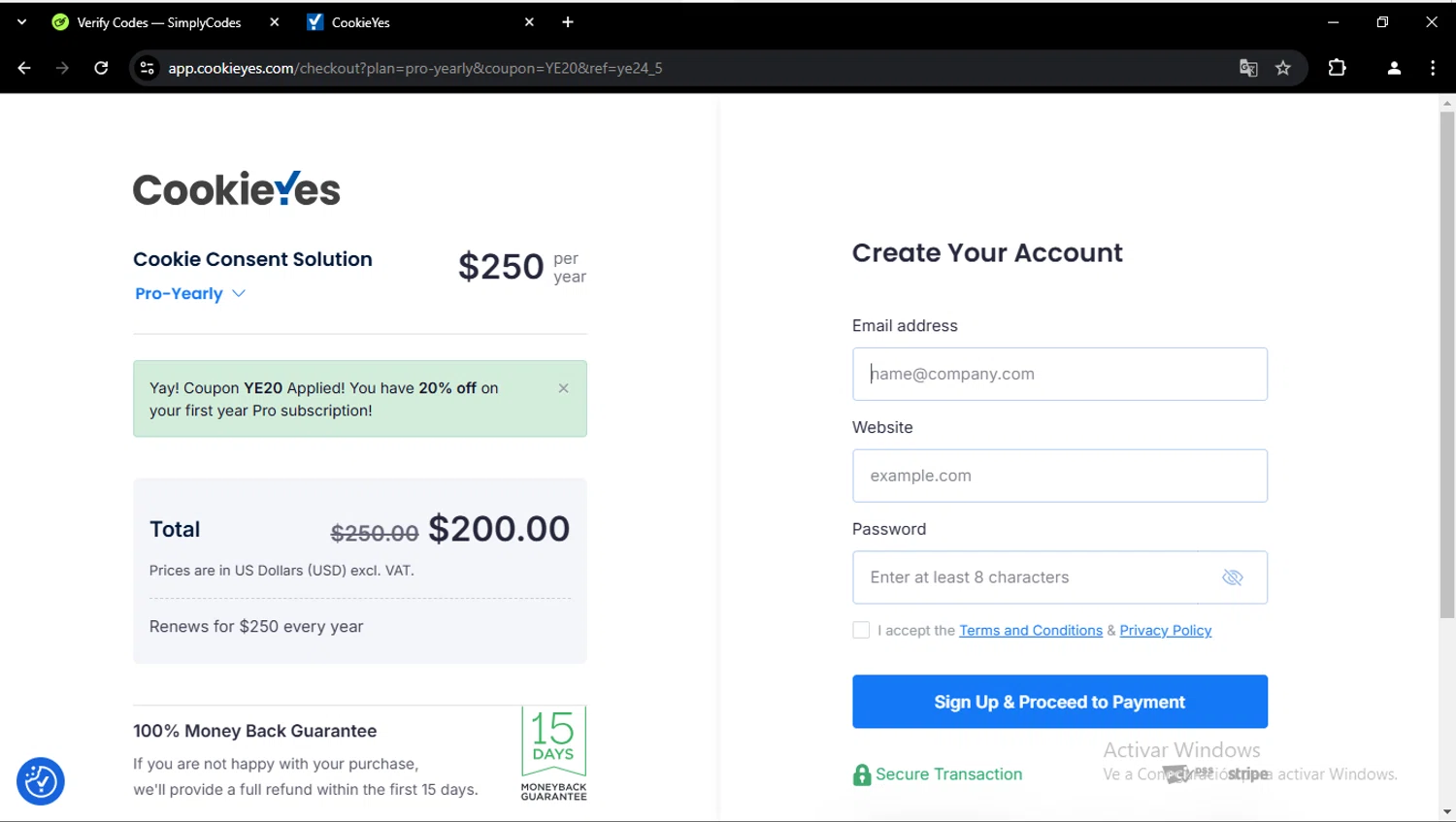Click the Website input field
Viewport: 1456px width, 822px height.
click(x=1060, y=476)
